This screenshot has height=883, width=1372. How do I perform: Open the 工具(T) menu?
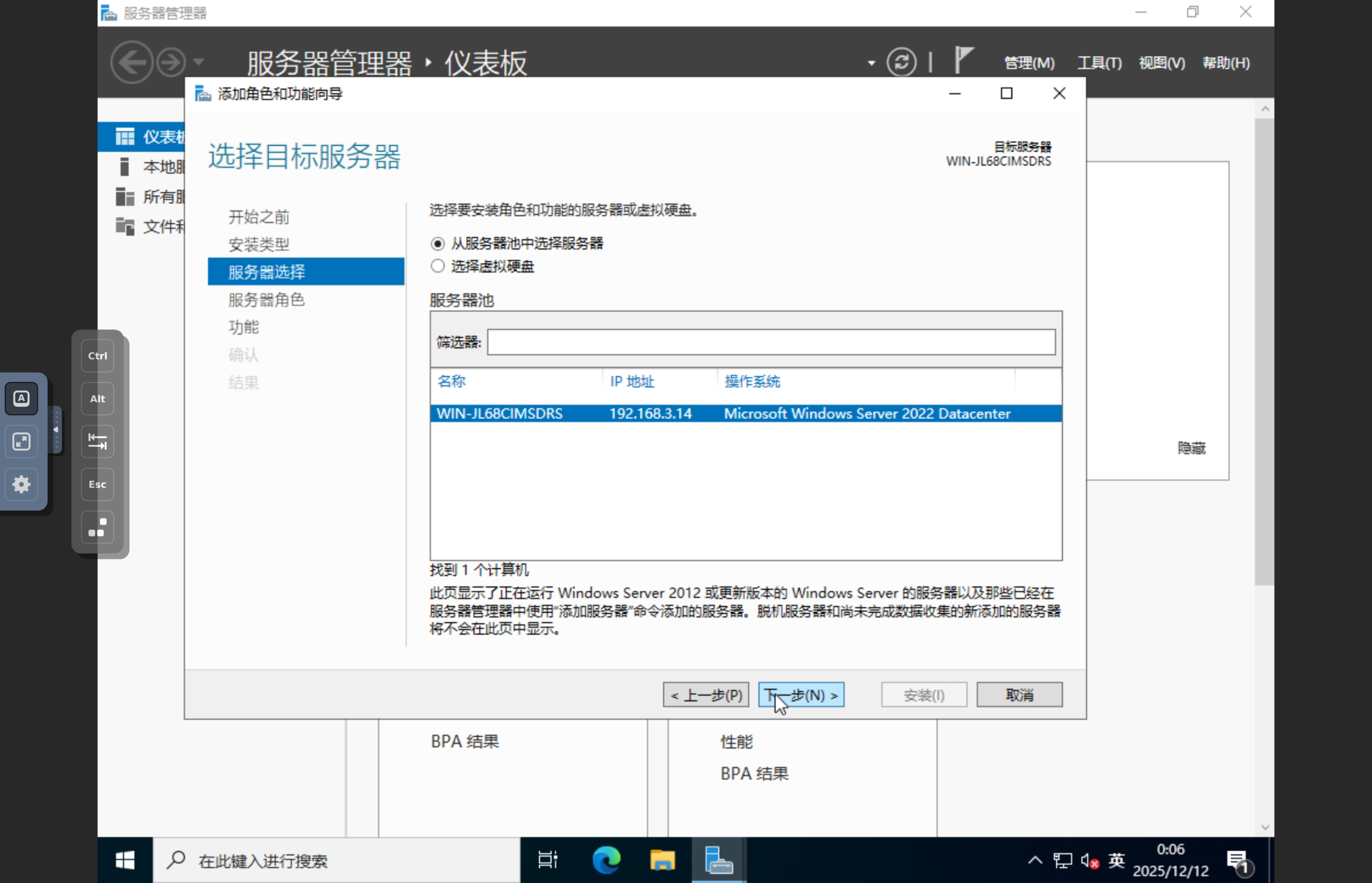[x=1099, y=62]
